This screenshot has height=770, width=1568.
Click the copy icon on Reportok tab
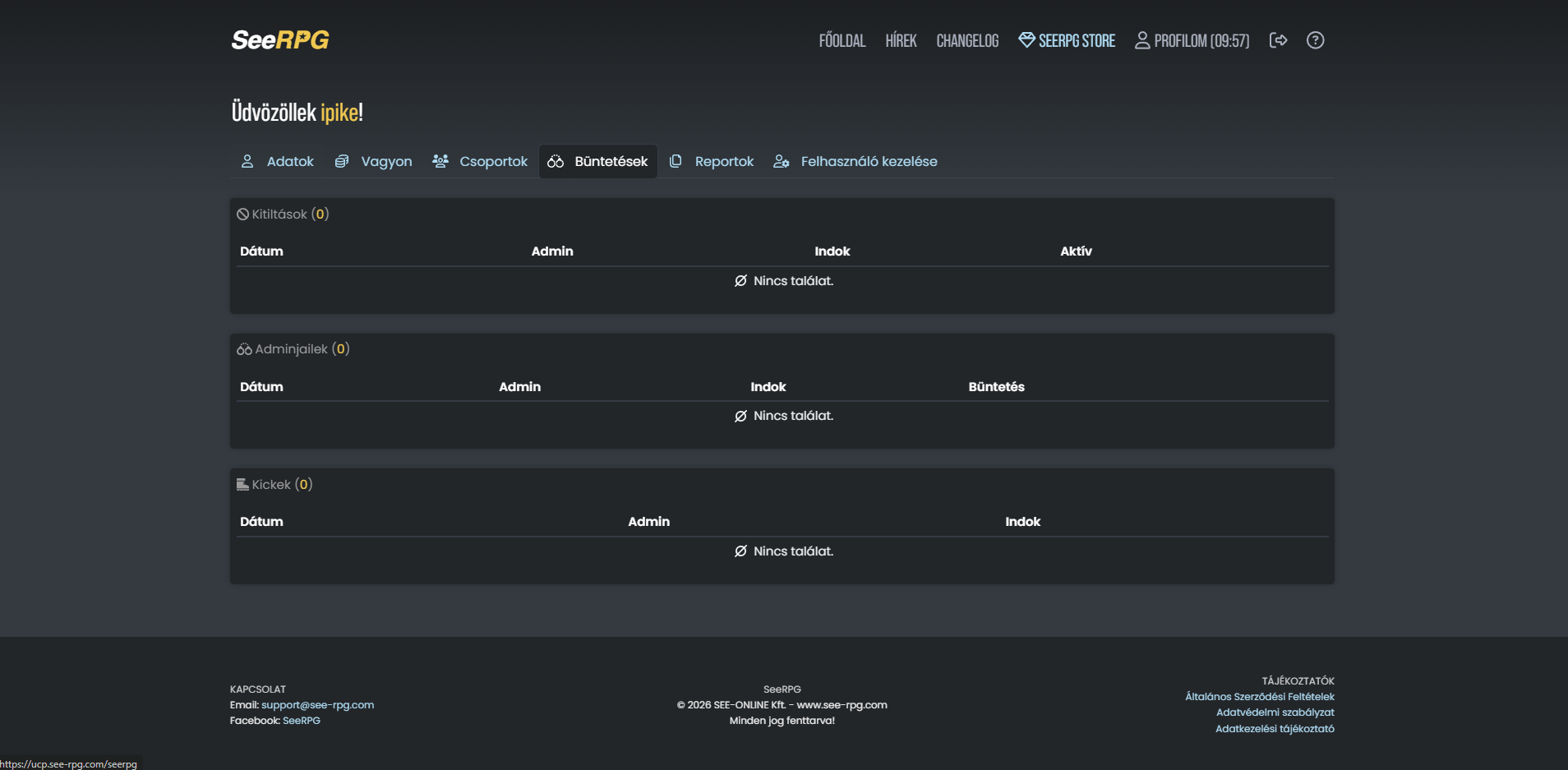[x=676, y=161]
